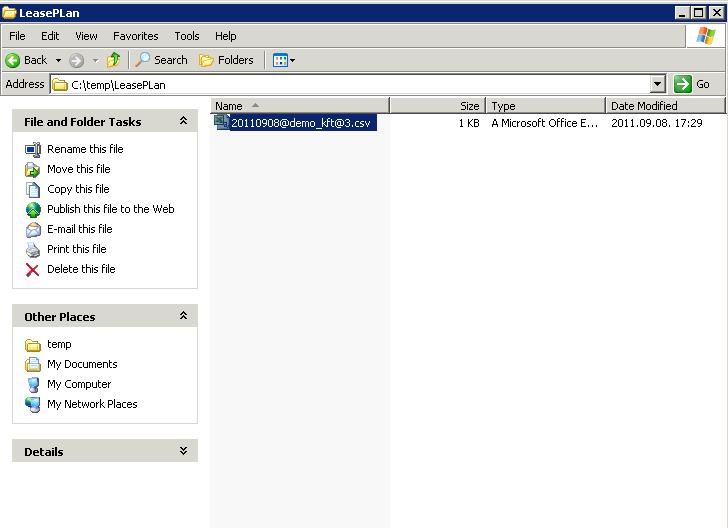Sort by the Type column header

coord(545,106)
